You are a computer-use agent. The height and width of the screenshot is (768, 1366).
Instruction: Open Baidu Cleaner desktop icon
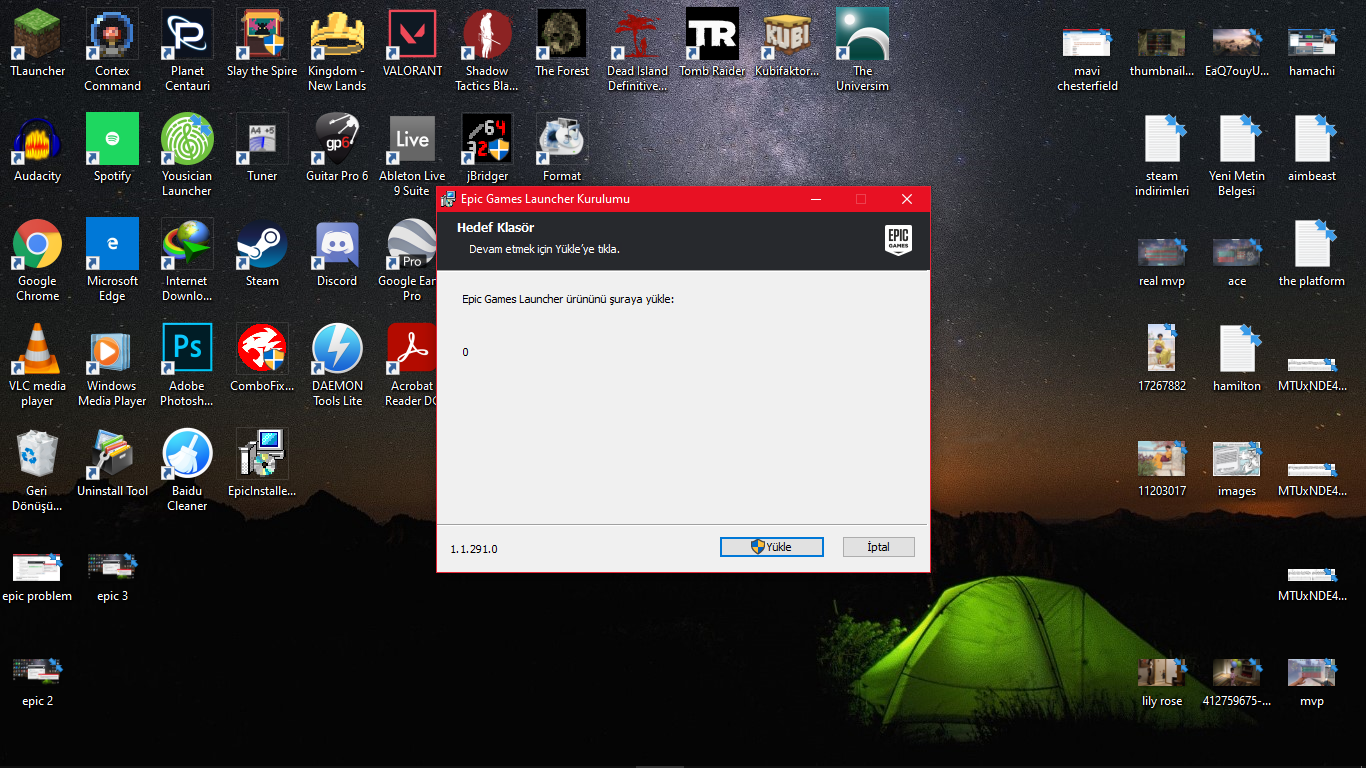point(187,470)
